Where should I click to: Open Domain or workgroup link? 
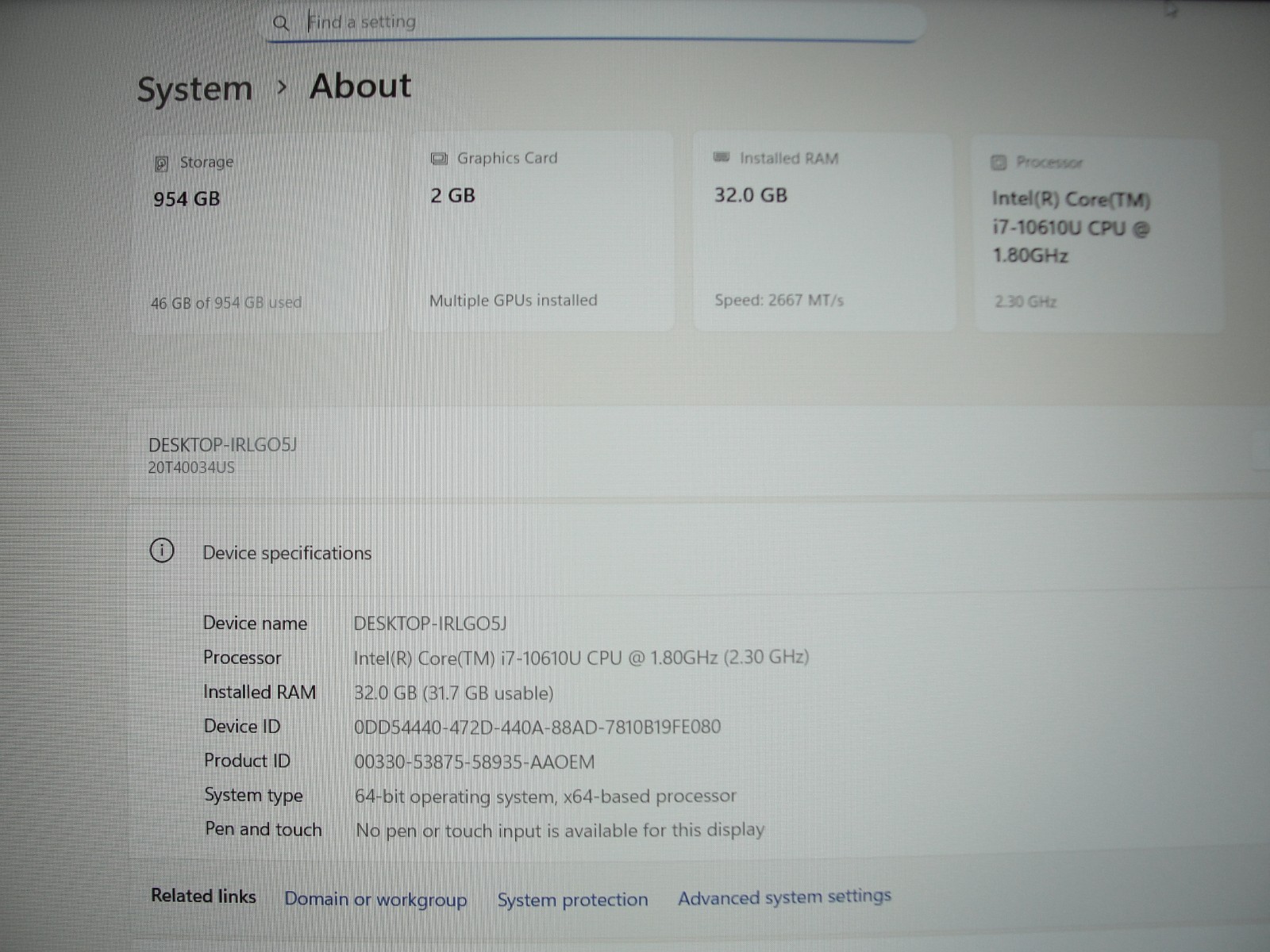[x=375, y=900]
